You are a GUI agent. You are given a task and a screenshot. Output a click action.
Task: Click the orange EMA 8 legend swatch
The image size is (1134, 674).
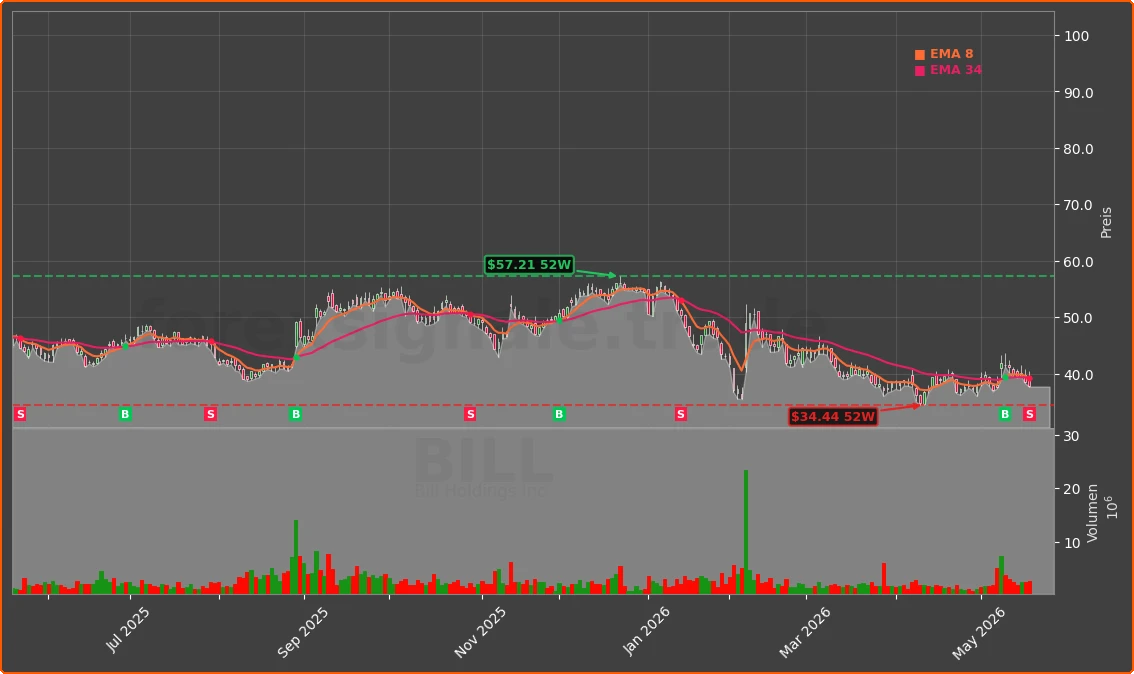[920, 55]
